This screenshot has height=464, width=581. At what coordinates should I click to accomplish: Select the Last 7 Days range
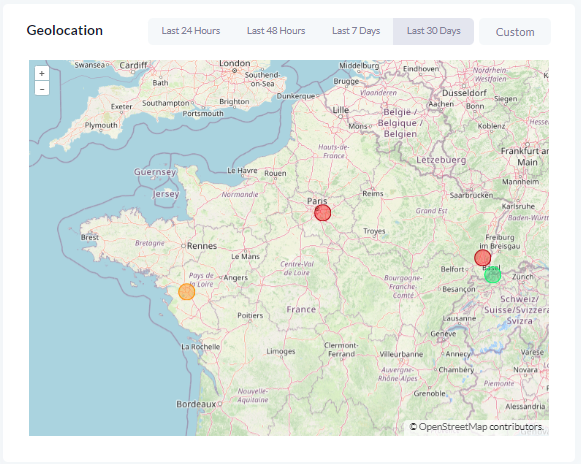click(x=356, y=31)
